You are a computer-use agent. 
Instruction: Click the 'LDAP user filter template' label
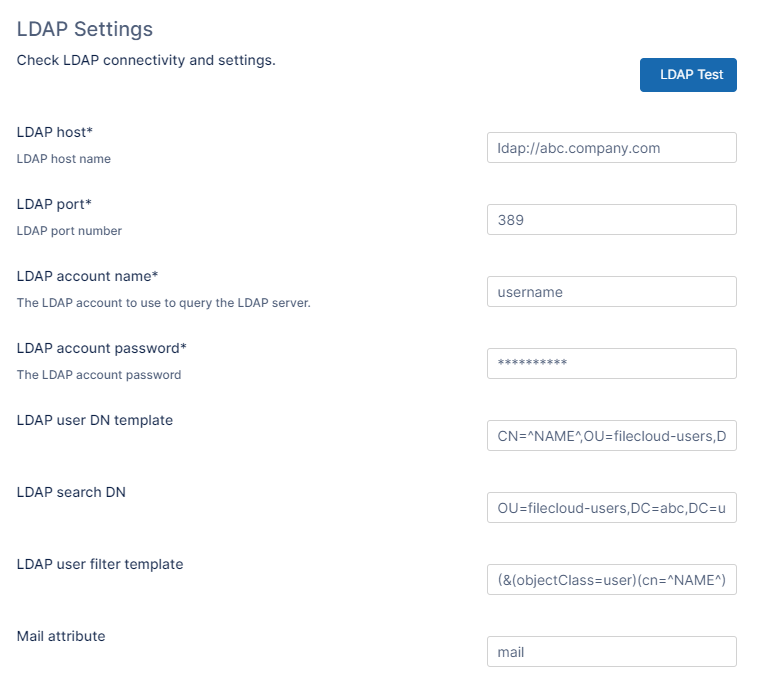pos(100,564)
